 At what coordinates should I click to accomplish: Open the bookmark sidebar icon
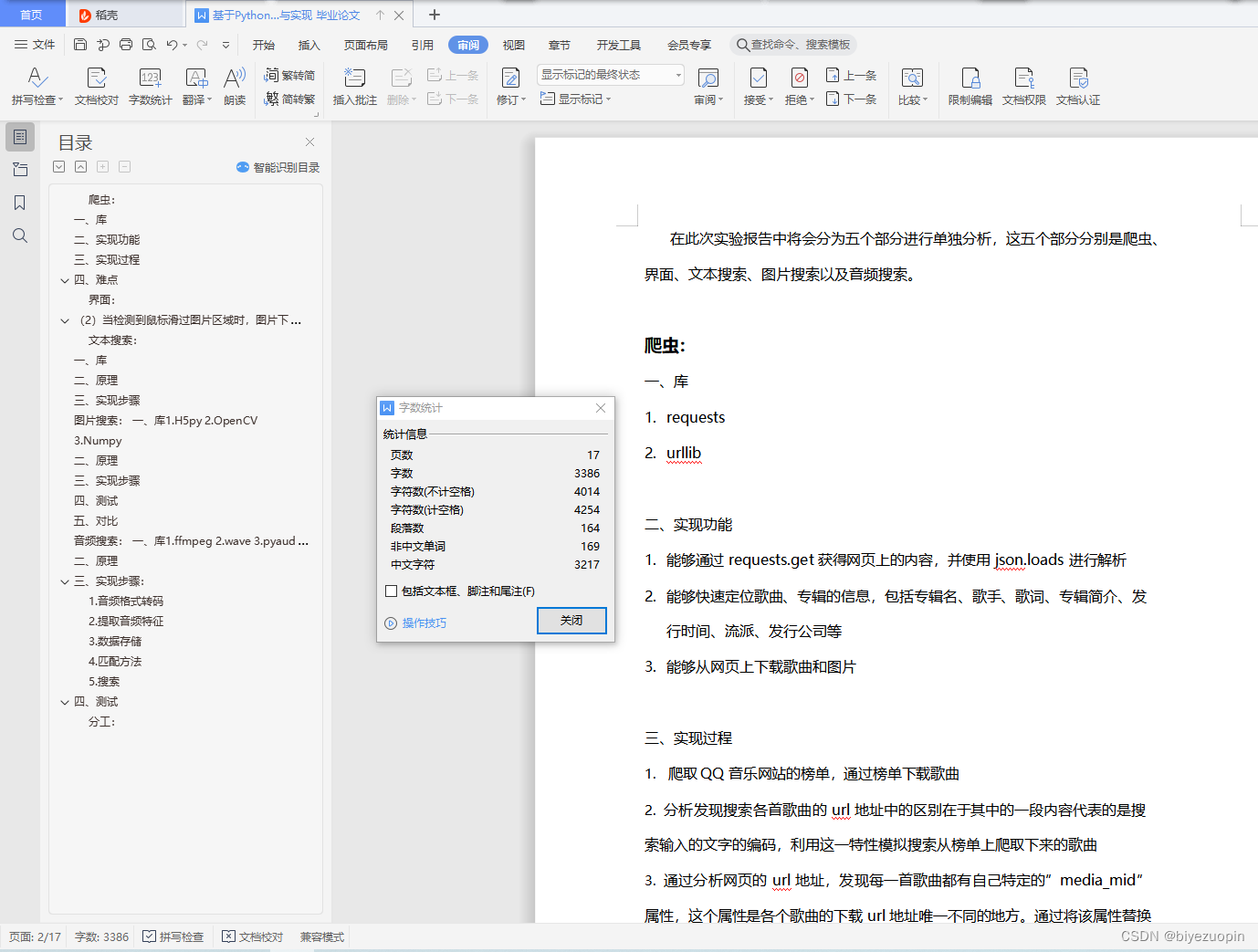click(20, 203)
